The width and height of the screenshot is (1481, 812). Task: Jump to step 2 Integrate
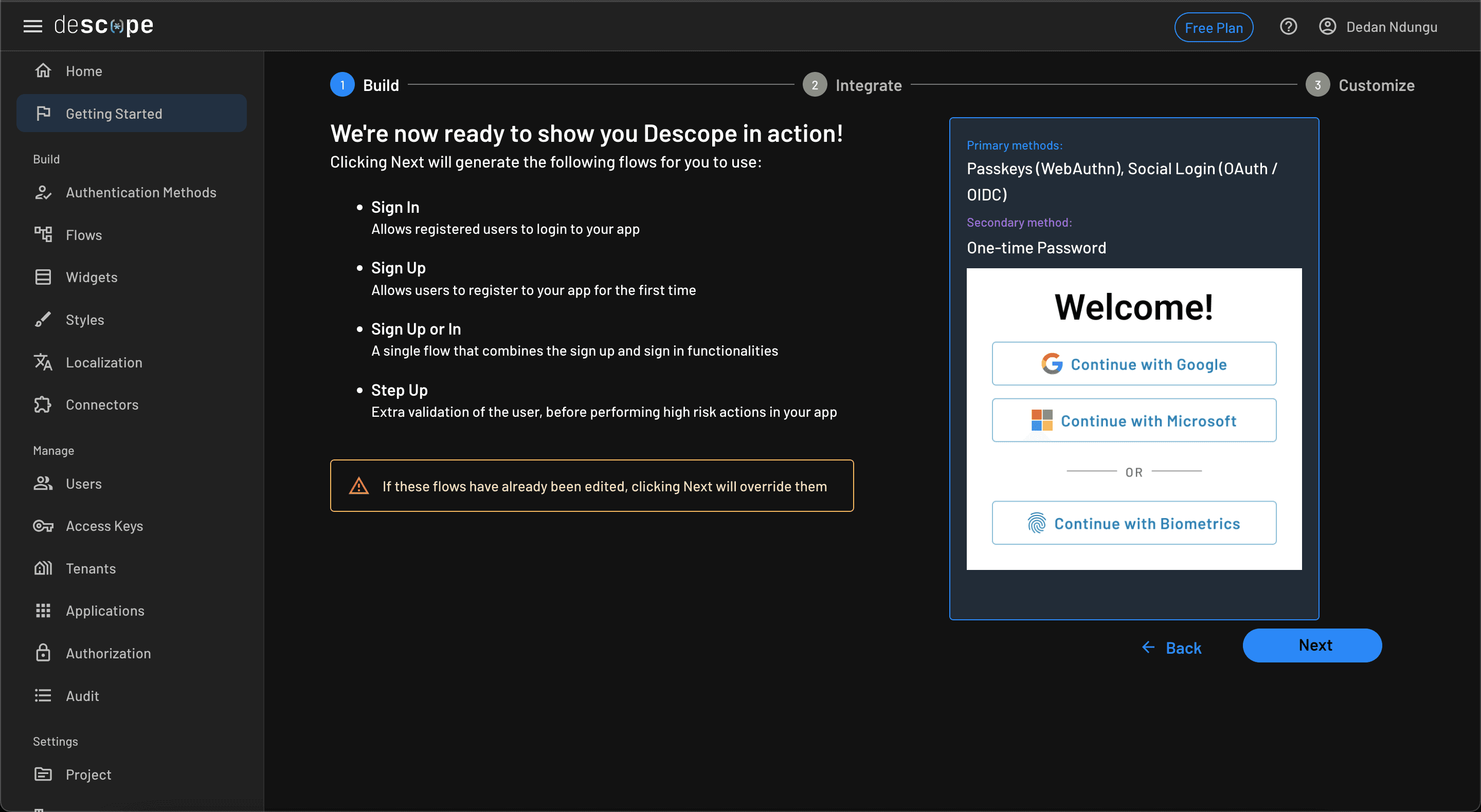point(853,85)
